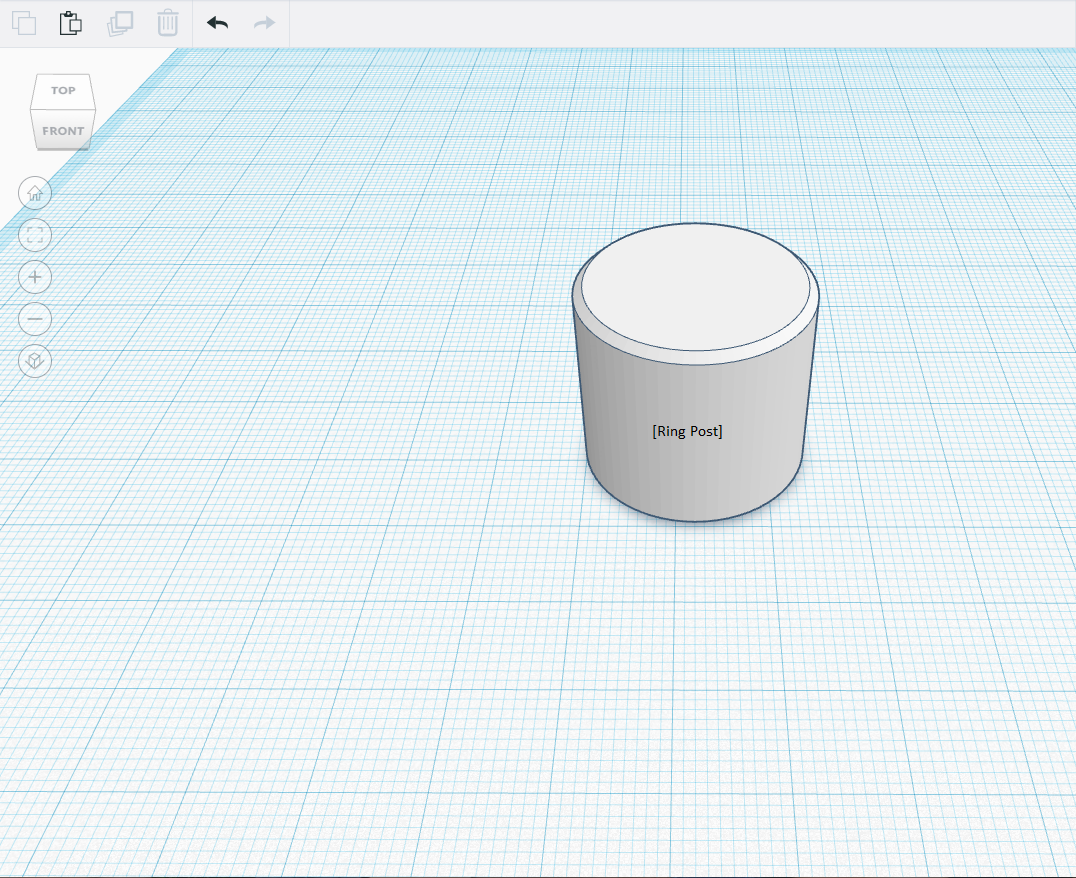Click the Delete trash icon
The width and height of the screenshot is (1076, 878).
pos(167,22)
